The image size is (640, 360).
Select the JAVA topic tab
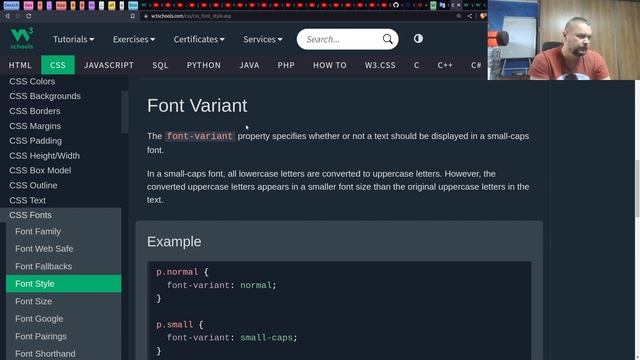coord(249,65)
